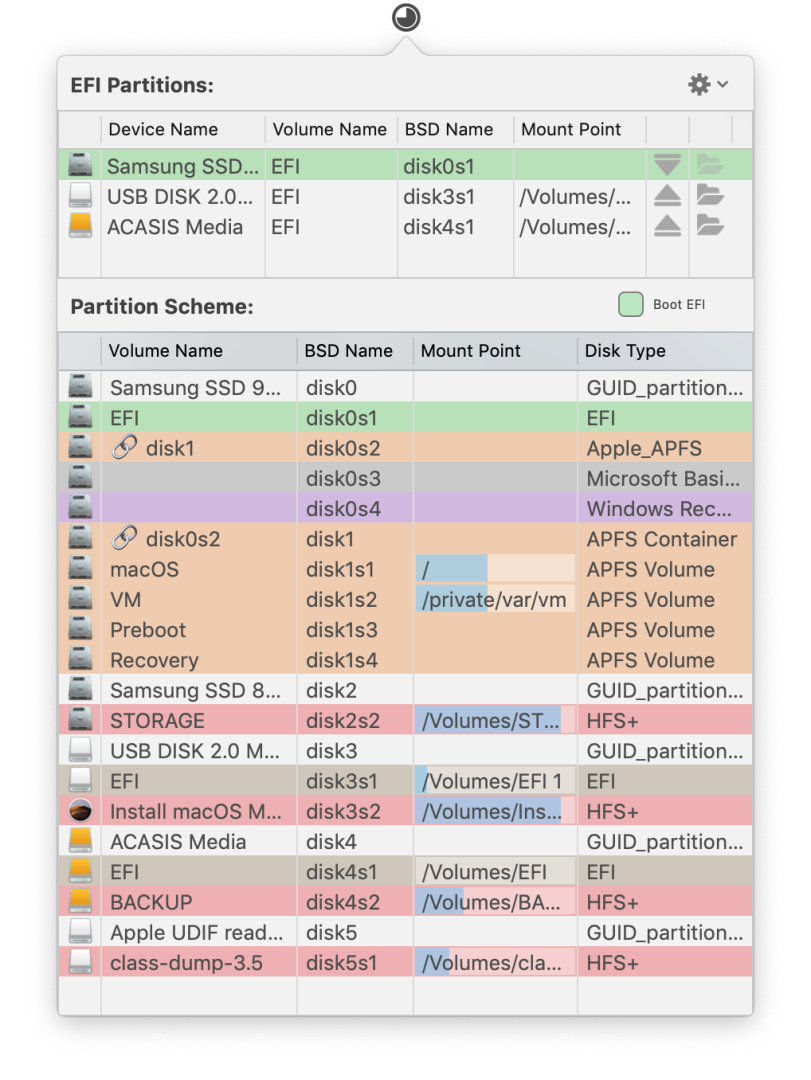Sort partition scheme by Disk Type column
This screenshot has height=1080, width=811.
pyautogui.click(x=625, y=351)
